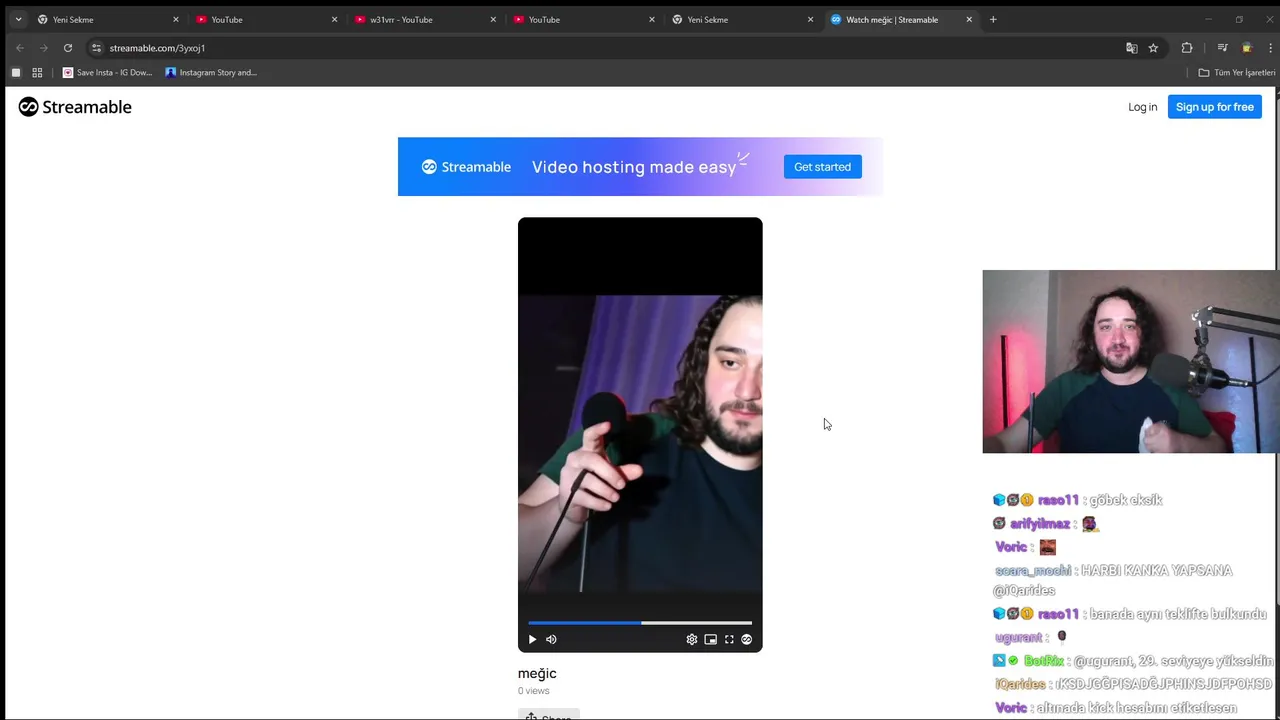Image resolution: width=1280 pixels, height=720 pixels.
Task: Click the 0 views text
Action: (x=533, y=691)
